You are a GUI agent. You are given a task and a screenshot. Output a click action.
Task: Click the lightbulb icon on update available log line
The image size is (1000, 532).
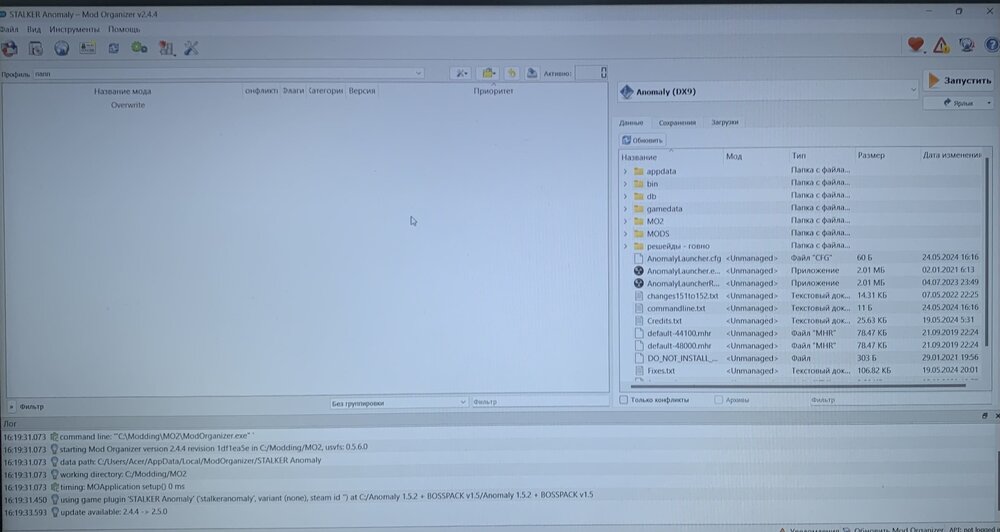point(55,512)
